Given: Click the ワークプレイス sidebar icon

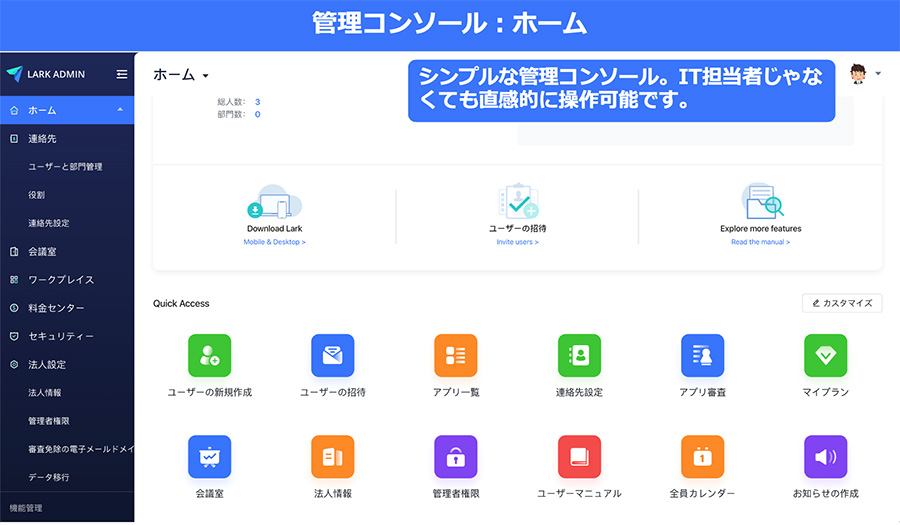Looking at the screenshot, I should pos(14,279).
